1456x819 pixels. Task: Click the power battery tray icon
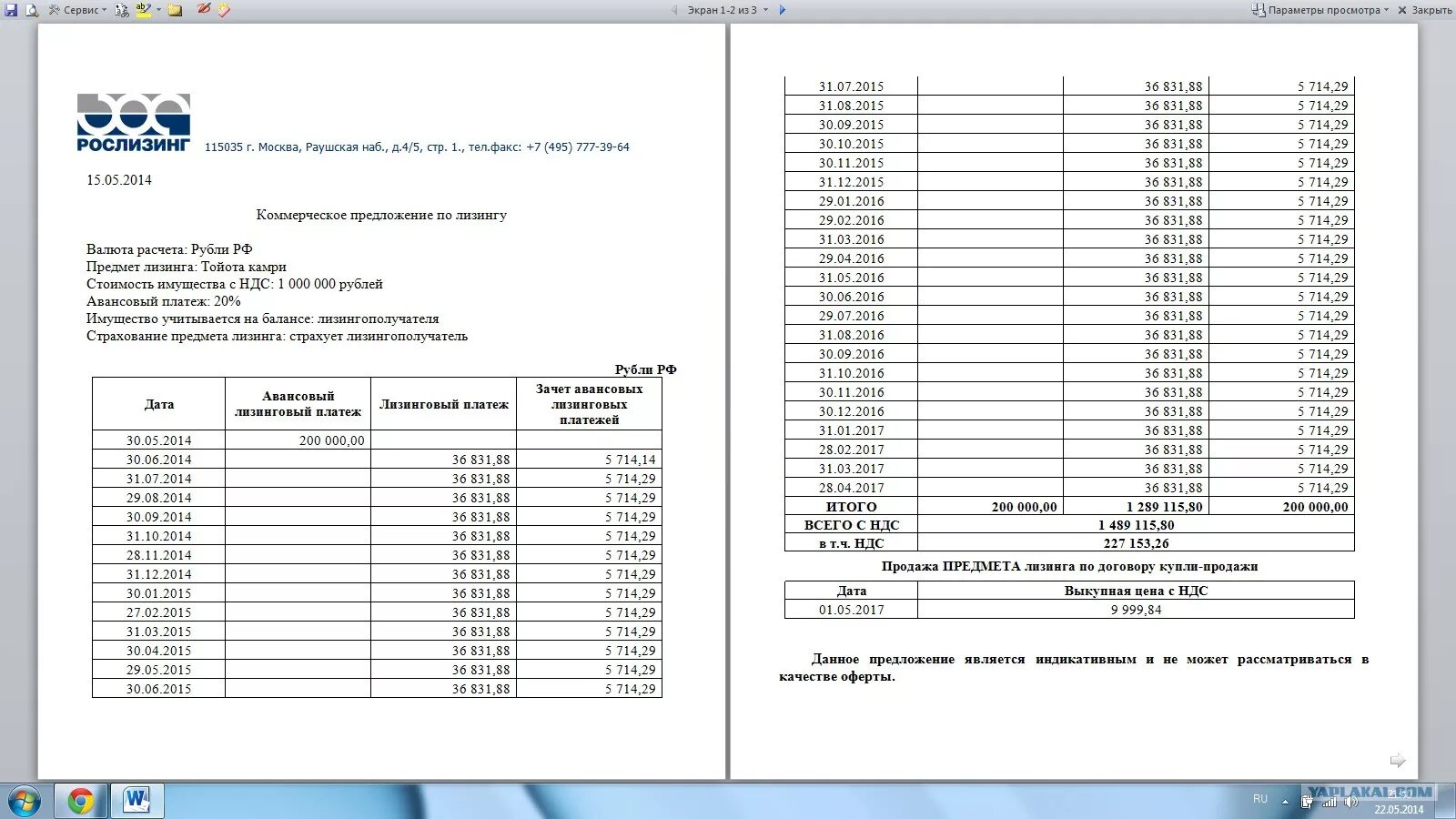[x=1307, y=801]
